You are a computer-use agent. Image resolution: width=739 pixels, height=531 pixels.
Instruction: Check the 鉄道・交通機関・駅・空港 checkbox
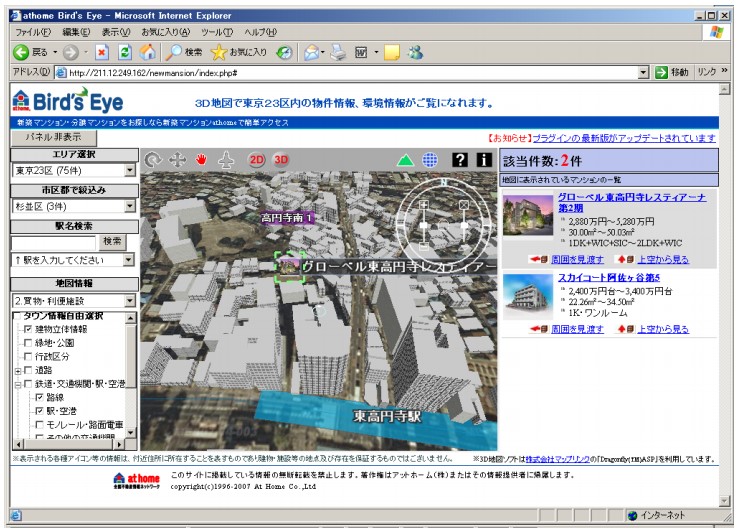(x=28, y=384)
